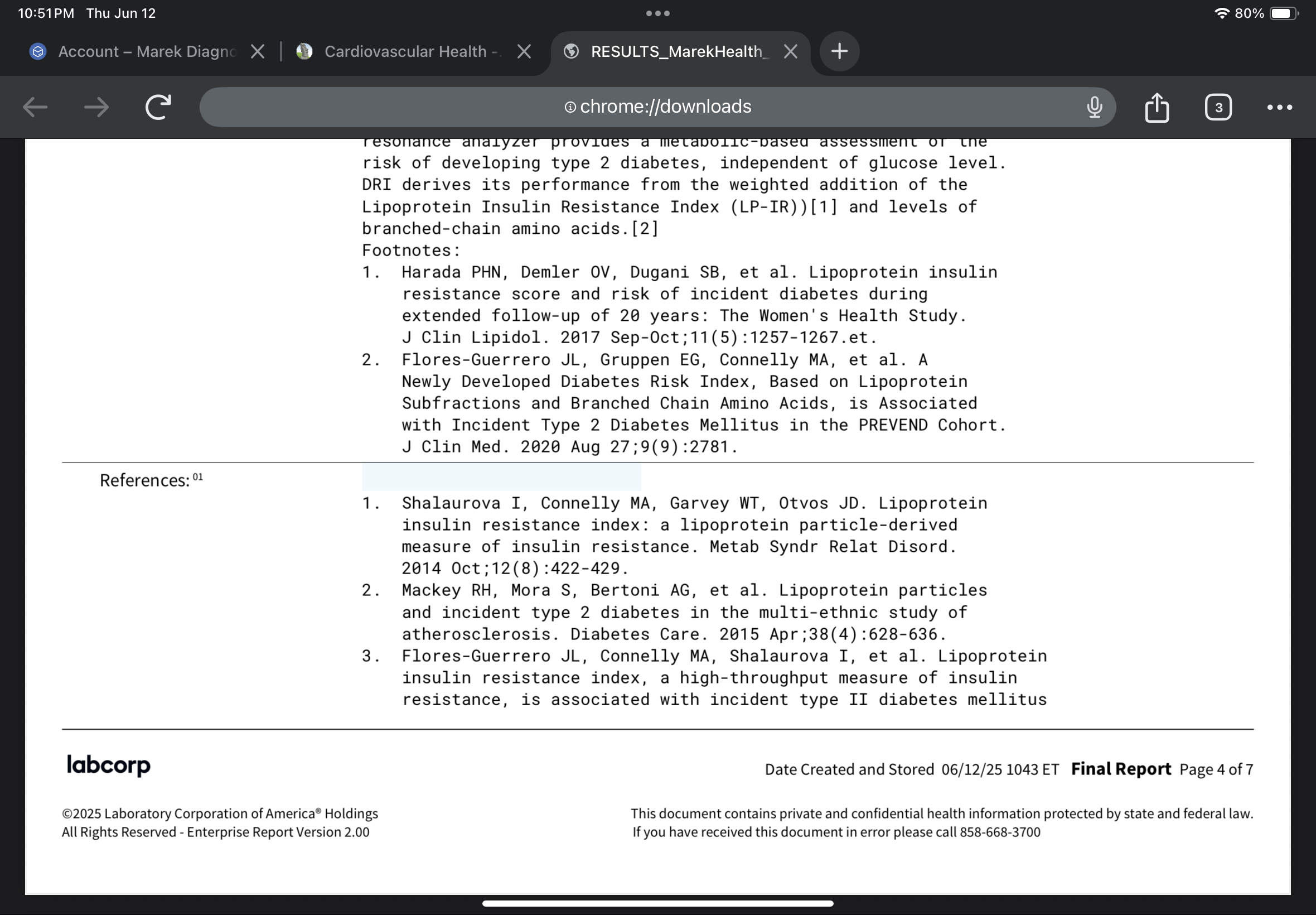Click 'atherosclerosis. Diabetes Care. 2015' line
This screenshot has width=1316, height=915.
pos(674,635)
